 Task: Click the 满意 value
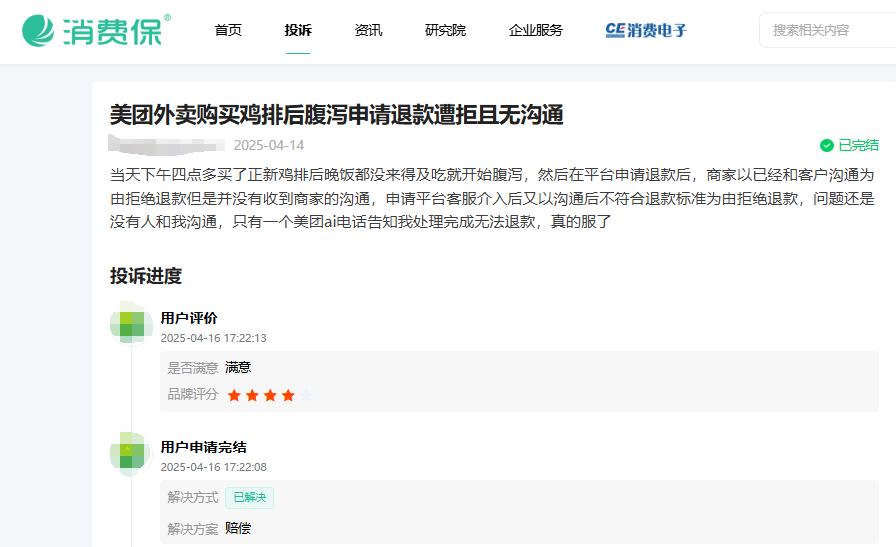pyautogui.click(x=238, y=368)
